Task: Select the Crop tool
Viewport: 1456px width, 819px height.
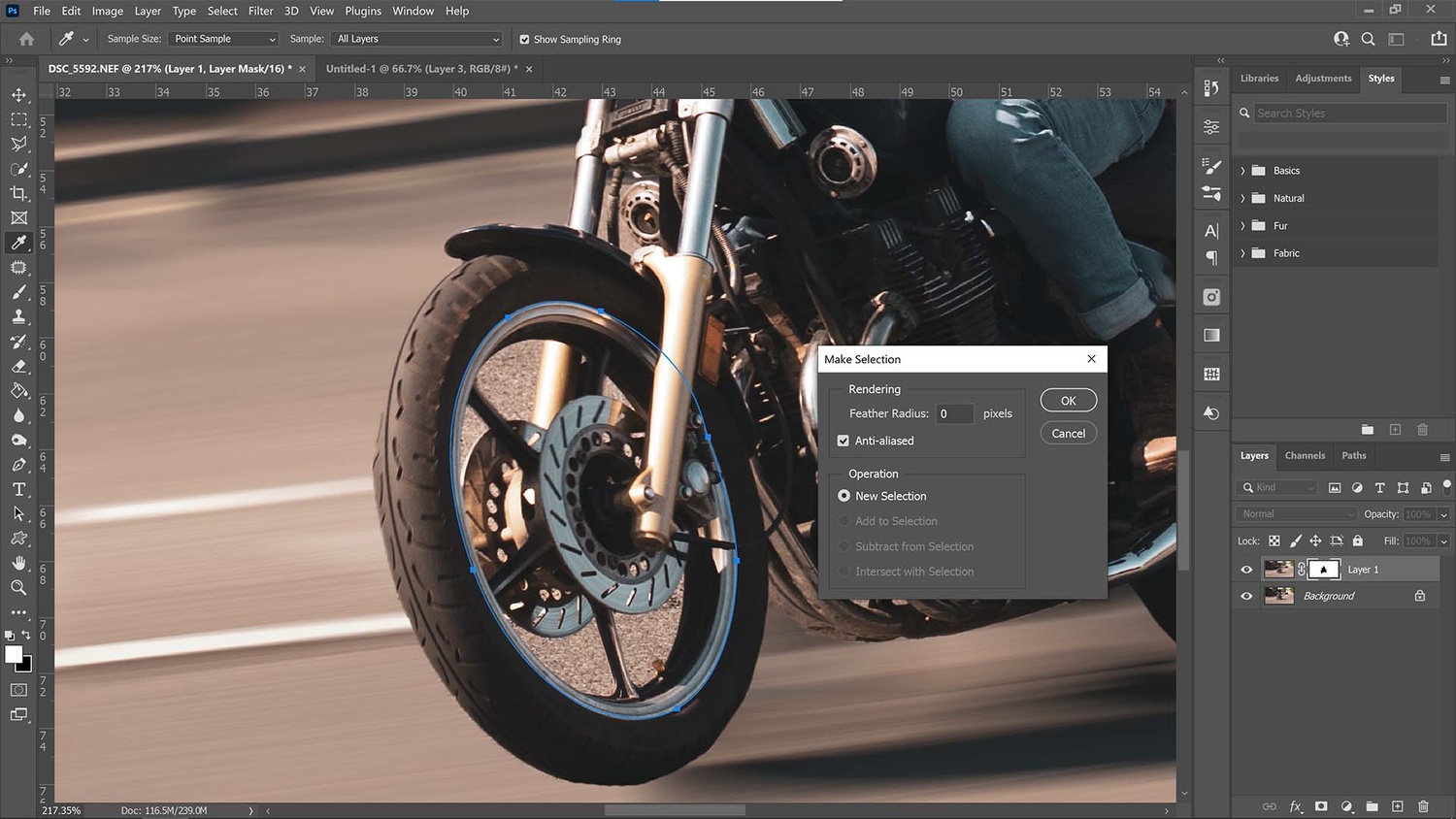Action: tap(18, 193)
